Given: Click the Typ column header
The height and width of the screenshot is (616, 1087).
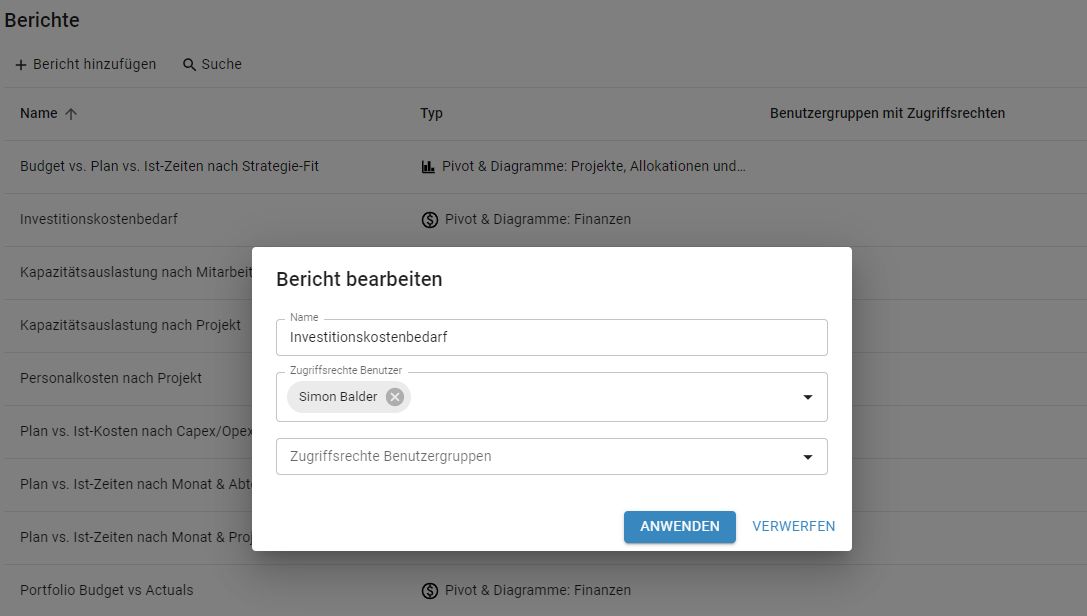Looking at the screenshot, I should 431,114.
